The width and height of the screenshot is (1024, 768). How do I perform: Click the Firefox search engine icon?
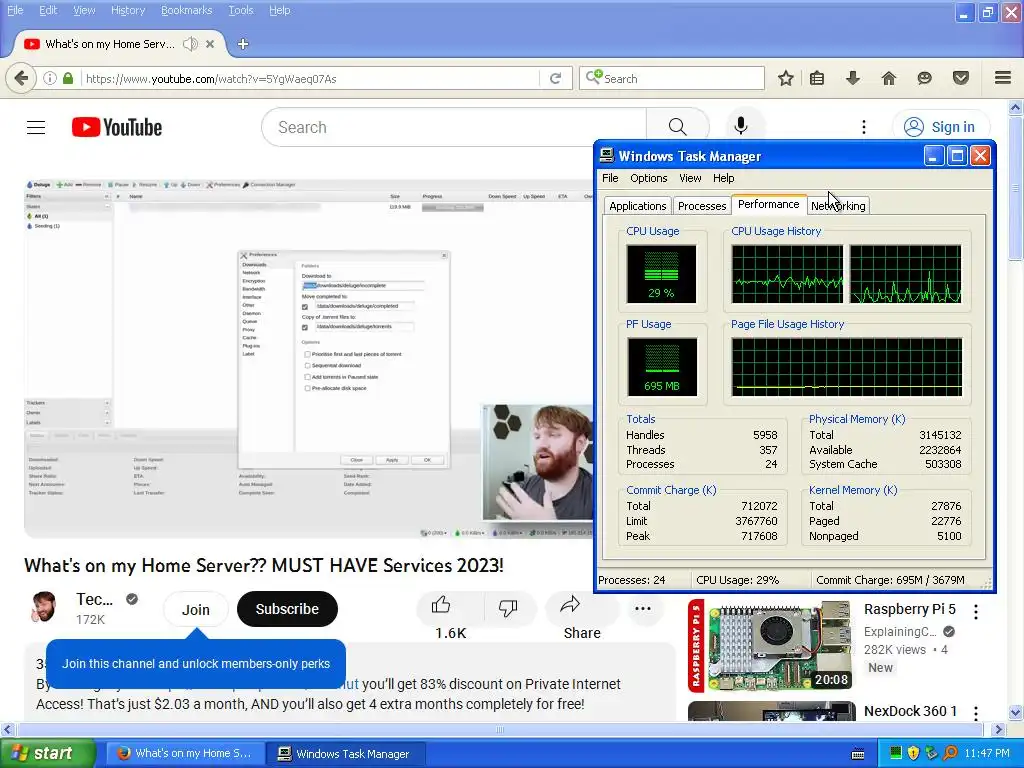click(594, 78)
